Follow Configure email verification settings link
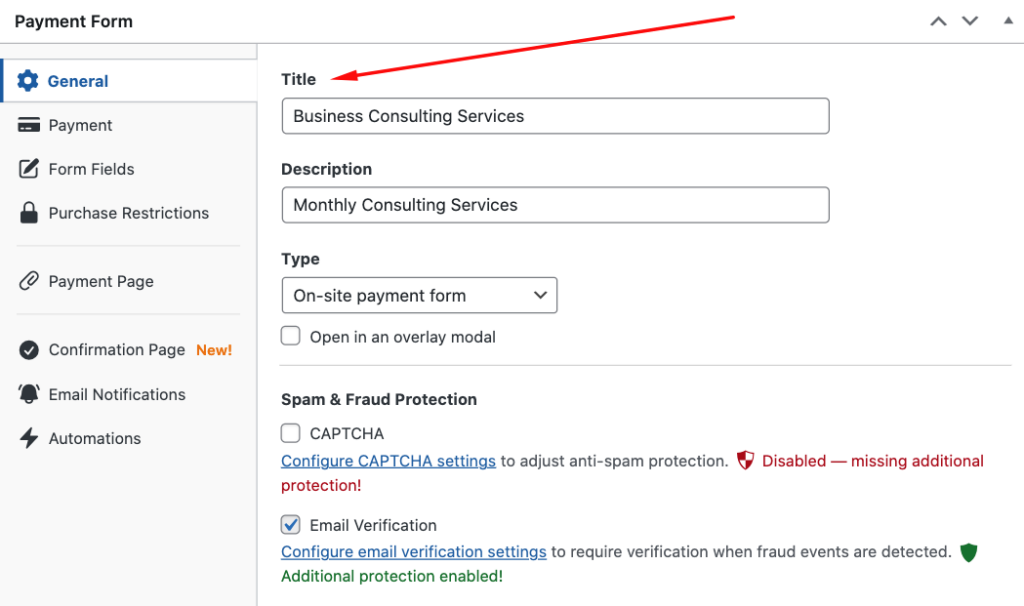1024x606 pixels. pyautogui.click(x=413, y=551)
